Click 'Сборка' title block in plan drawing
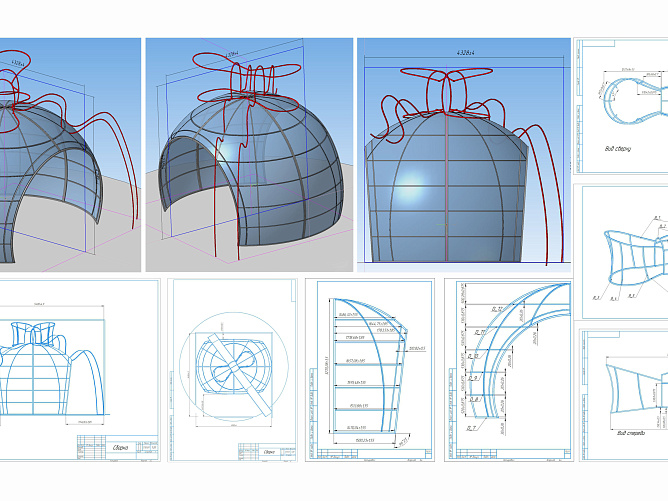This screenshot has height=501, width=668. click(268, 451)
